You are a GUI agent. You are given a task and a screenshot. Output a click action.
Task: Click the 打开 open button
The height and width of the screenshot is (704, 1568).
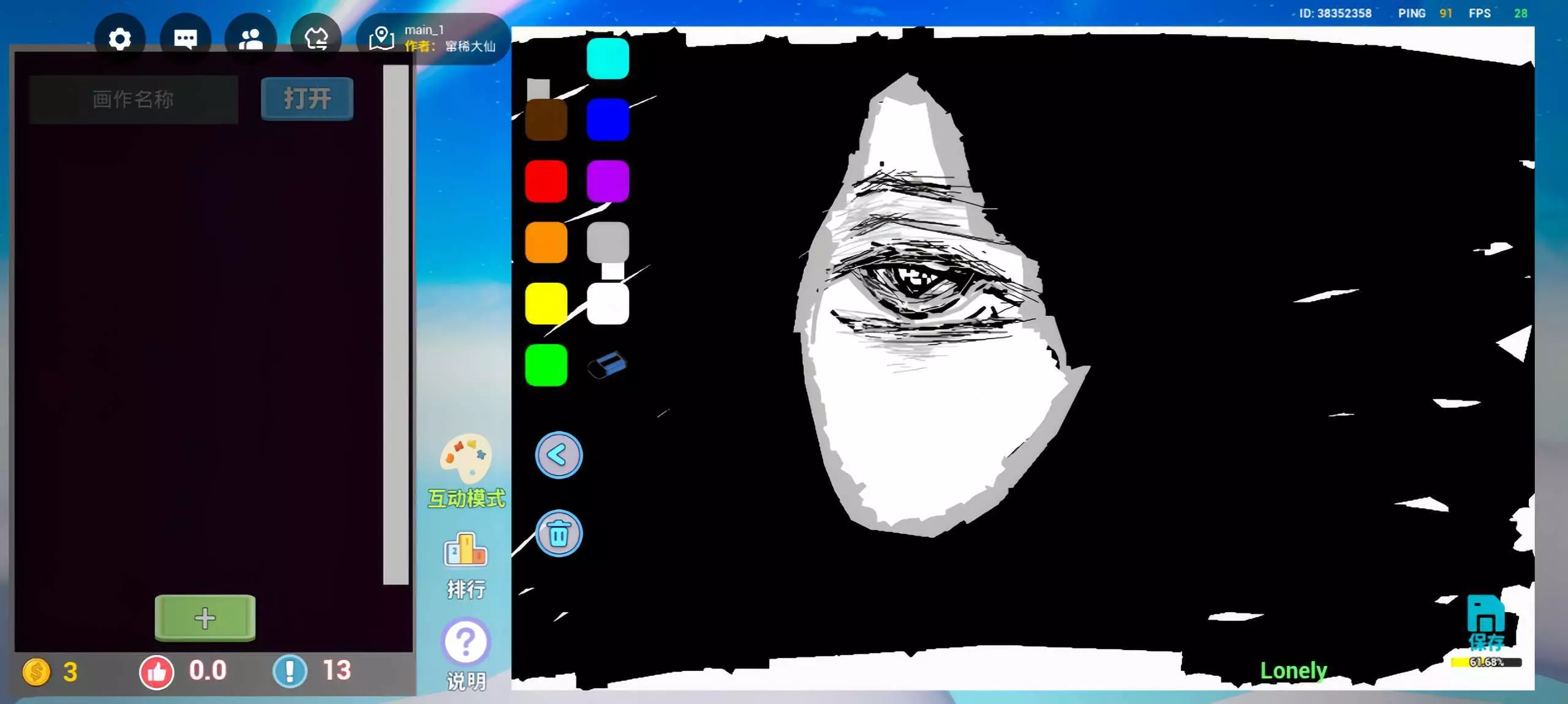point(307,99)
